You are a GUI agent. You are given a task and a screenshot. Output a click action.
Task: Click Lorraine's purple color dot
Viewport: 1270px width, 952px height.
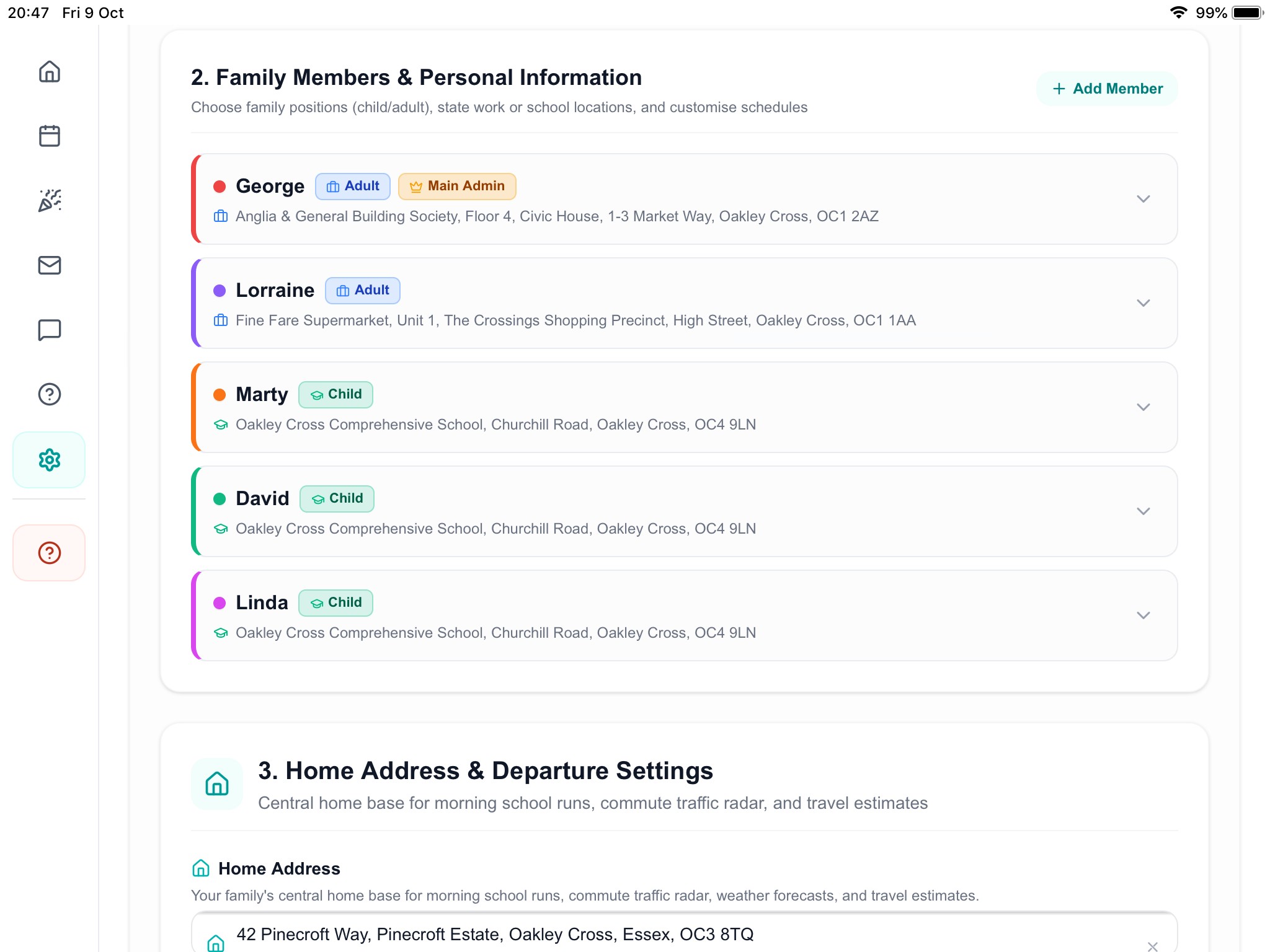[220, 291]
